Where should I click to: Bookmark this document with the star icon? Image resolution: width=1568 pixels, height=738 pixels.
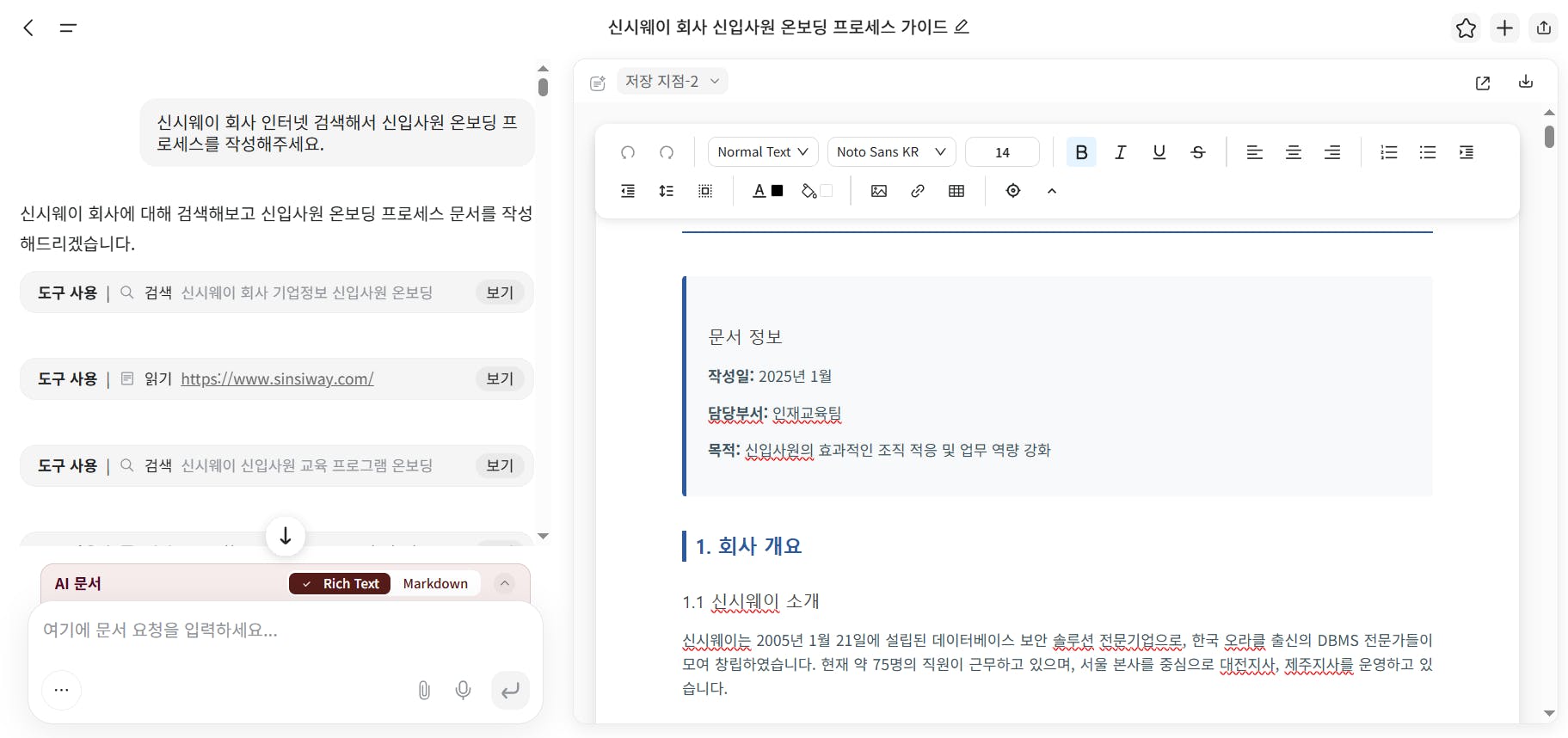[1466, 28]
